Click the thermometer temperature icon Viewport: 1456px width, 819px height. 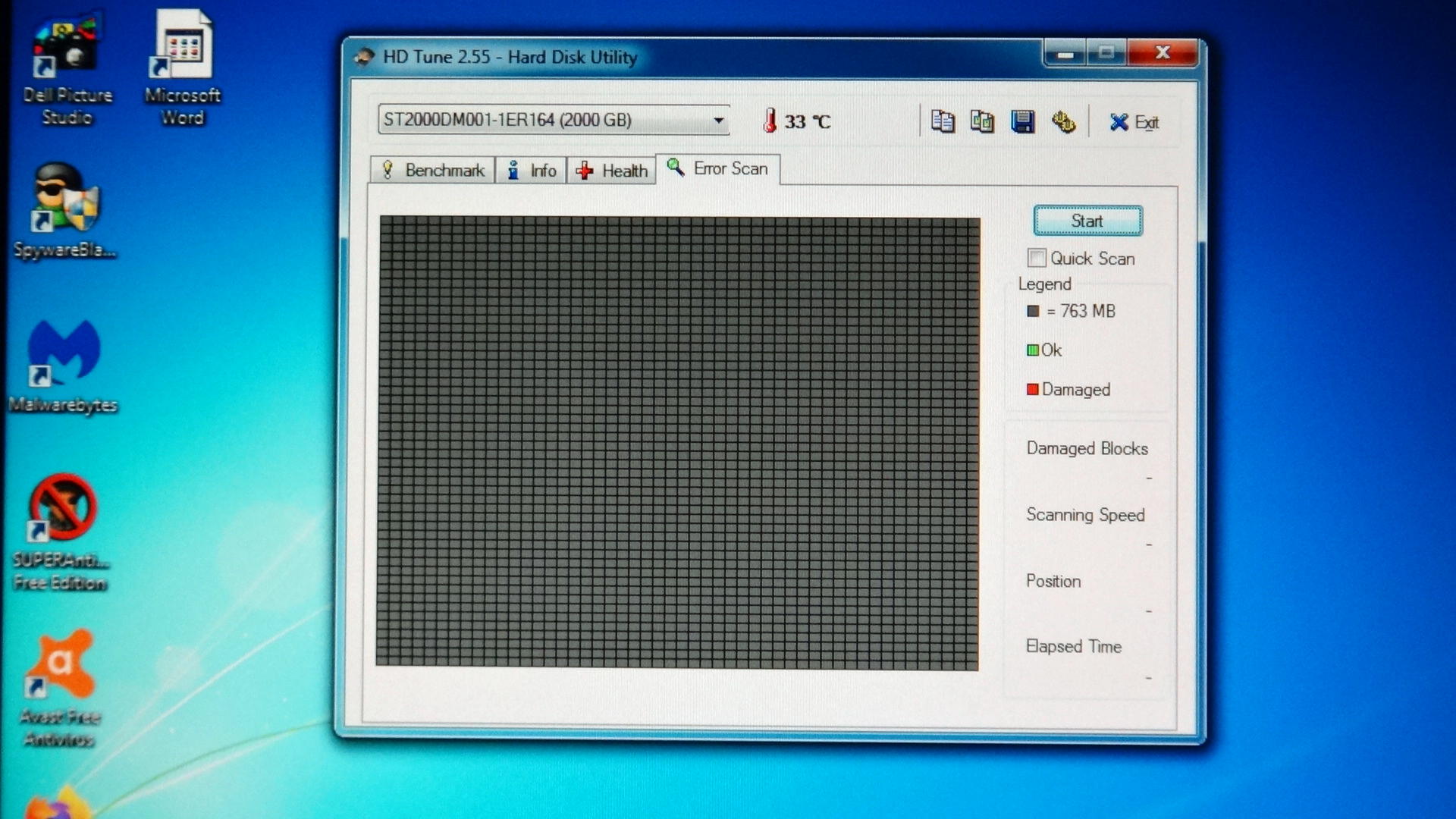770,121
